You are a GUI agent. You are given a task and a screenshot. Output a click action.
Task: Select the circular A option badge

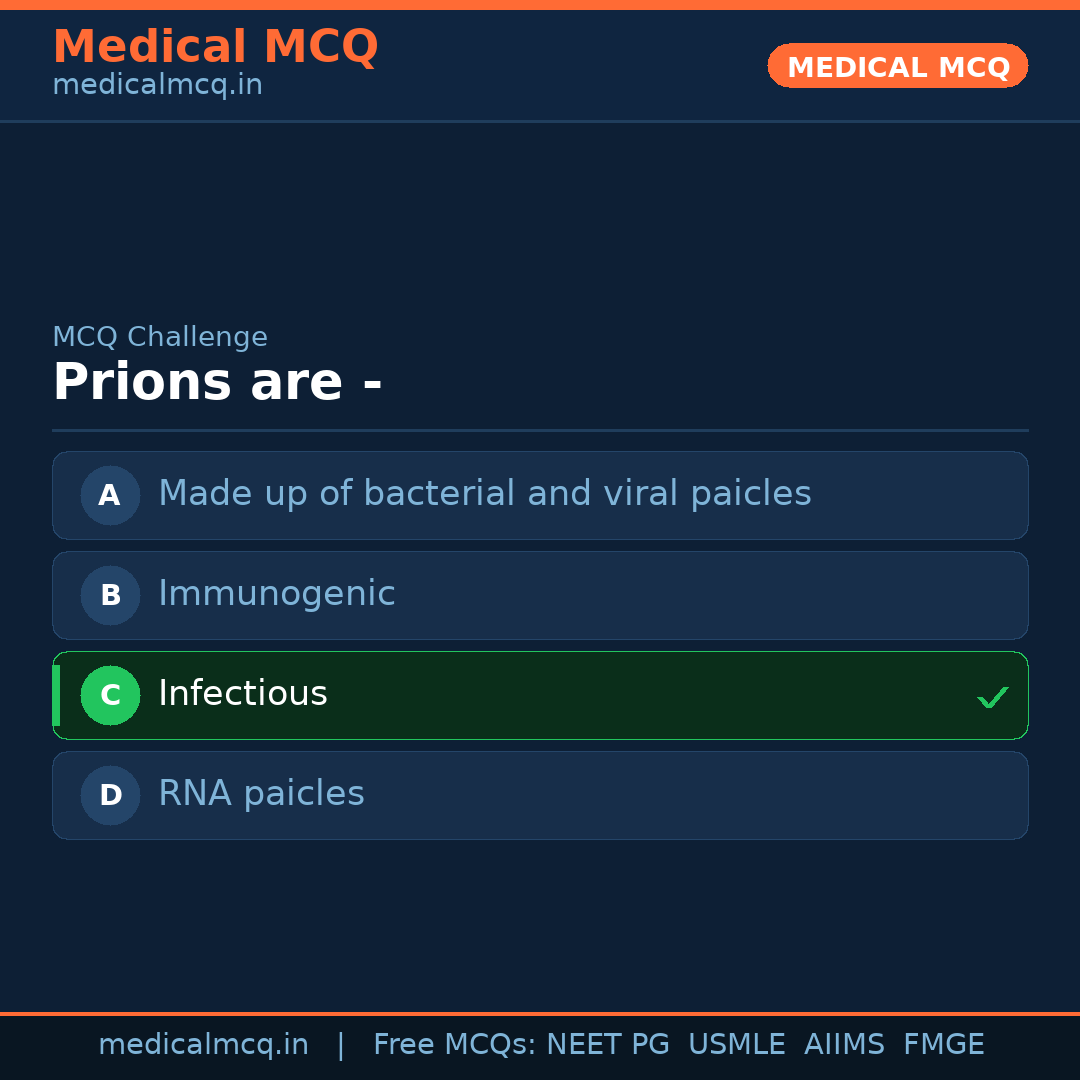pyautogui.click(x=110, y=495)
